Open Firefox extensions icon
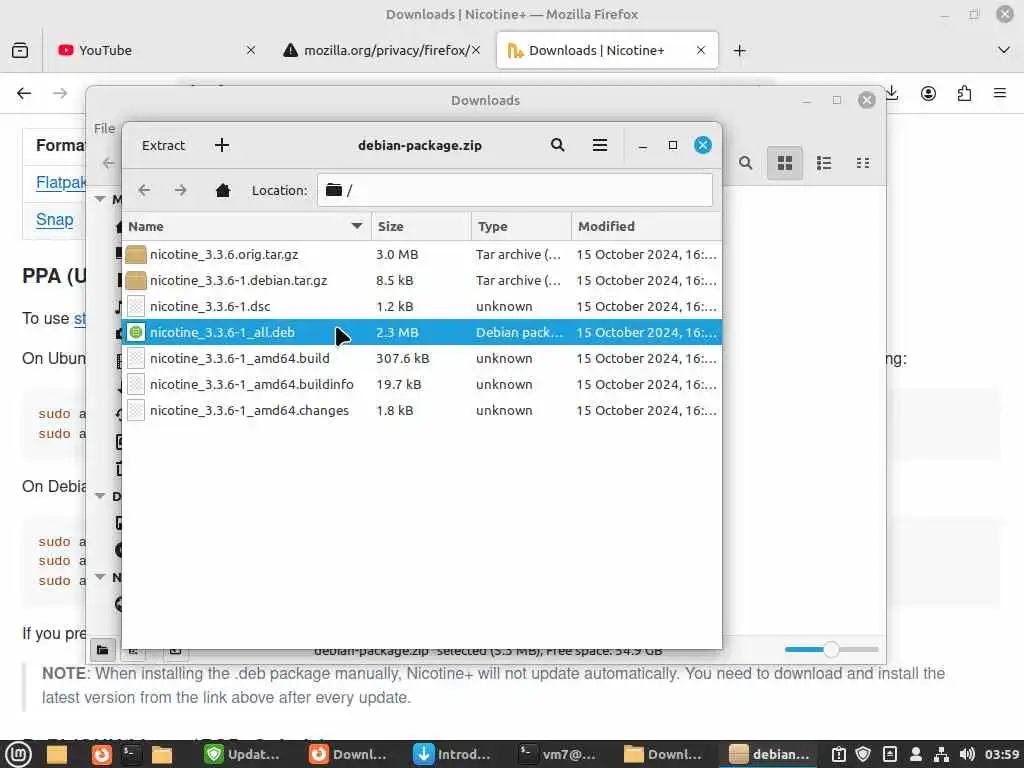Screen dimensions: 1024x768 (x=964, y=93)
